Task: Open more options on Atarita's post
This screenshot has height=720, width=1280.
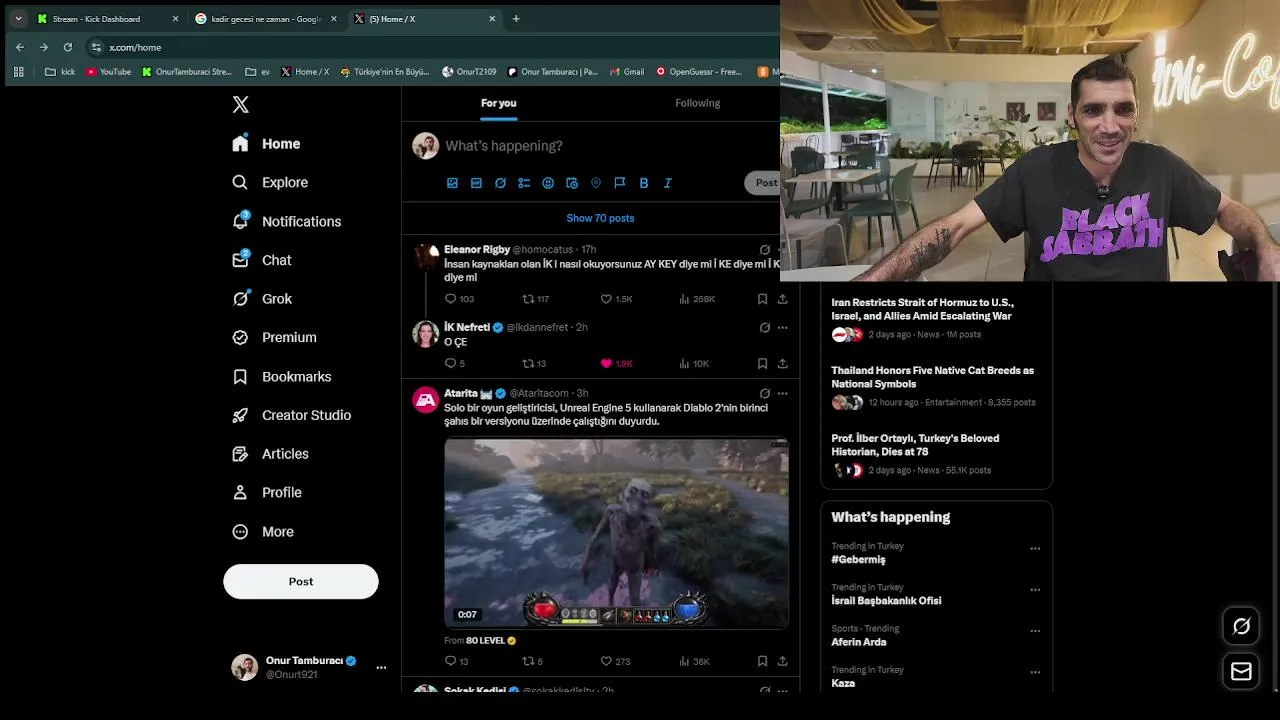Action: click(782, 393)
